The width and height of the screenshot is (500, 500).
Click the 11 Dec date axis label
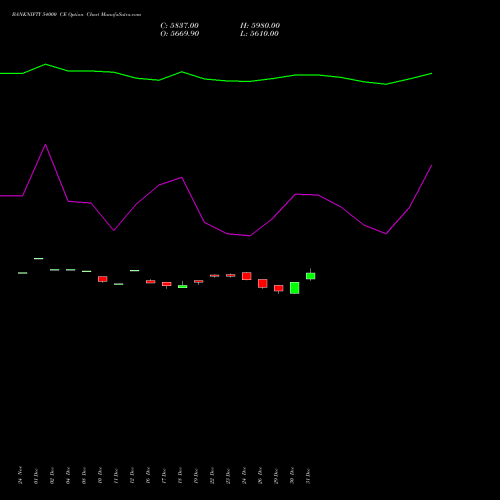pyautogui.click(x=117, y=476)
